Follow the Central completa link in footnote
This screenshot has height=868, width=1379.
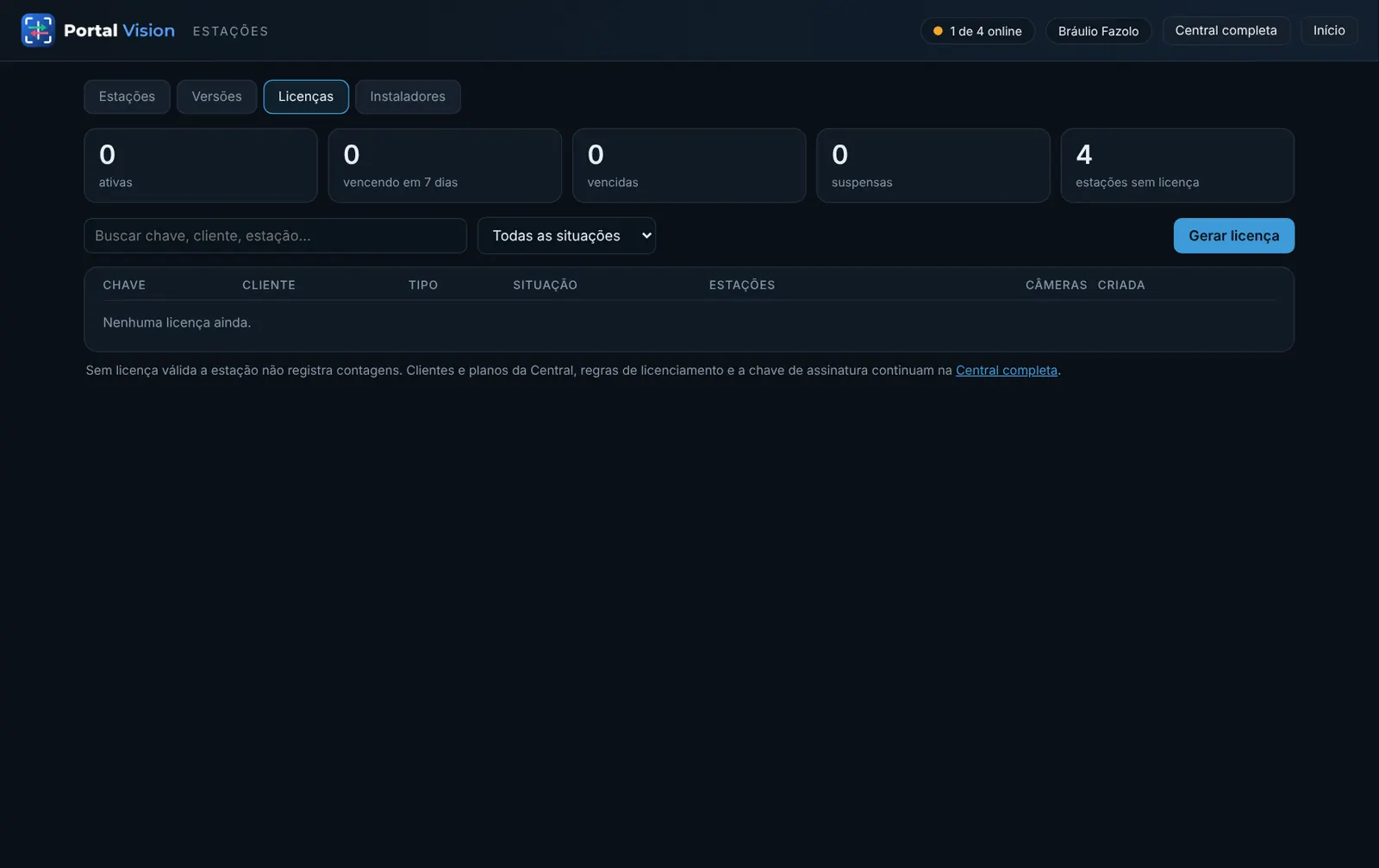pos(1006,370)
